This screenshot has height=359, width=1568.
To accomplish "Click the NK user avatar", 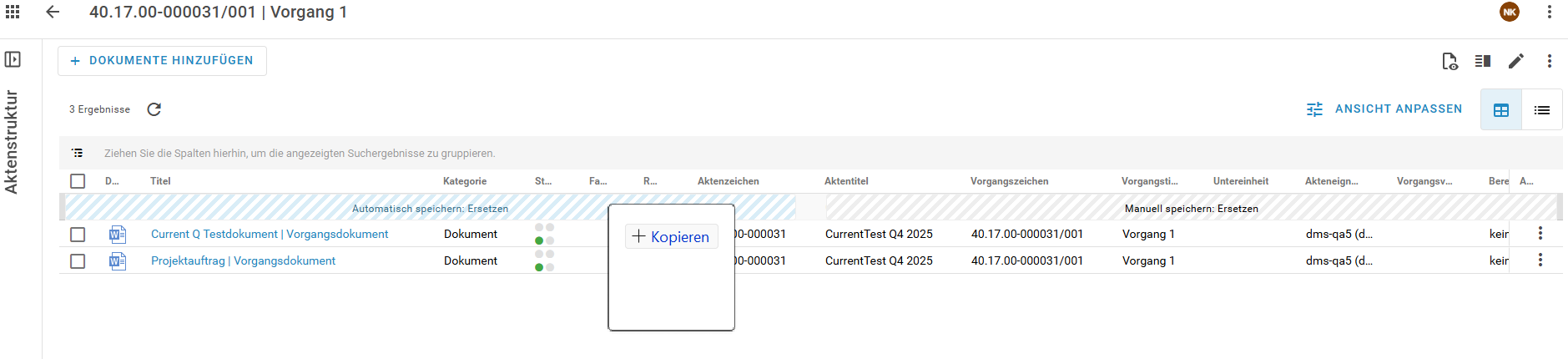I will [x=1509, y=12].
